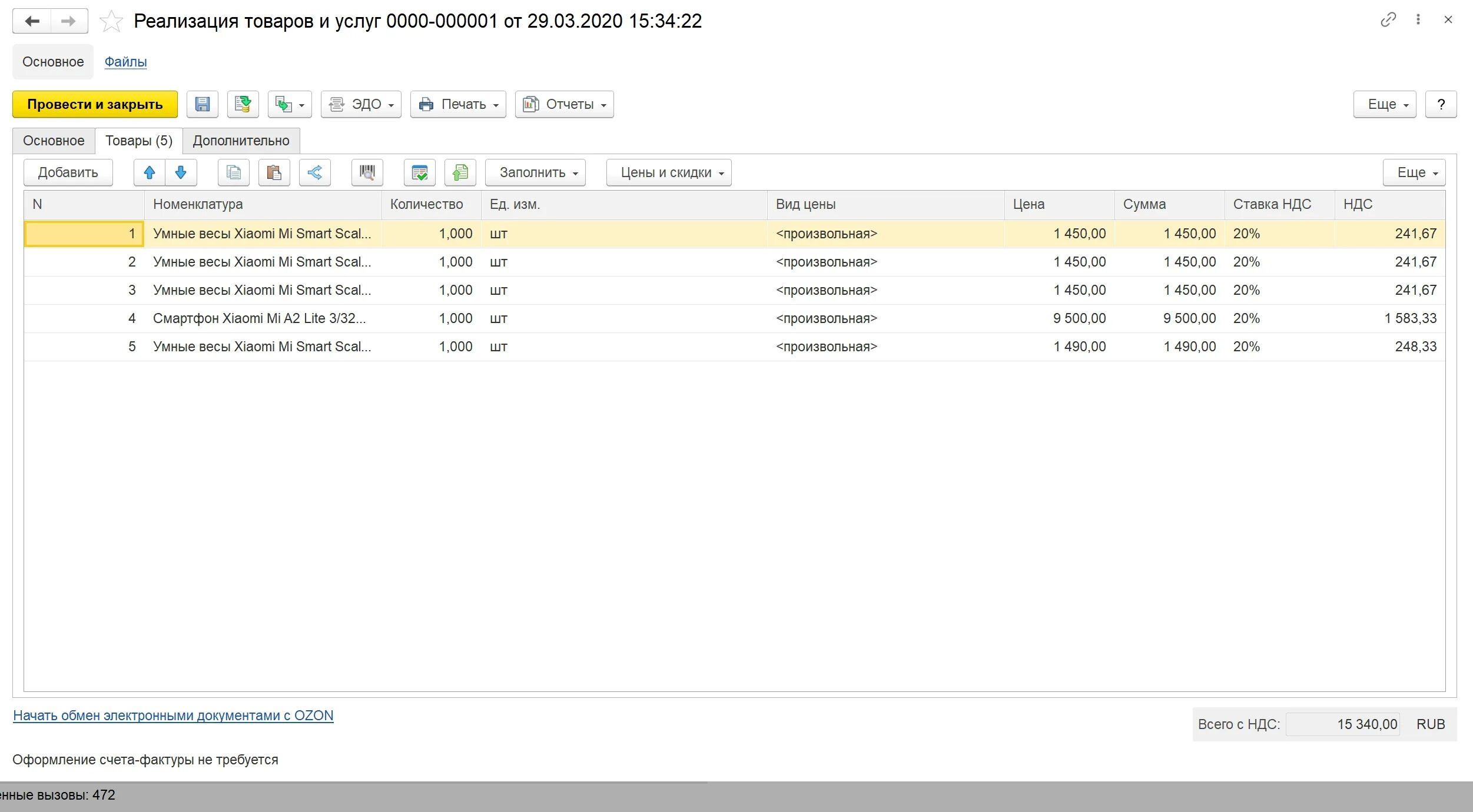The height and width of the screenshot is (812, 1473).
Task: Open the create-based-on dropdown button
Action: [x=290, y=104]
